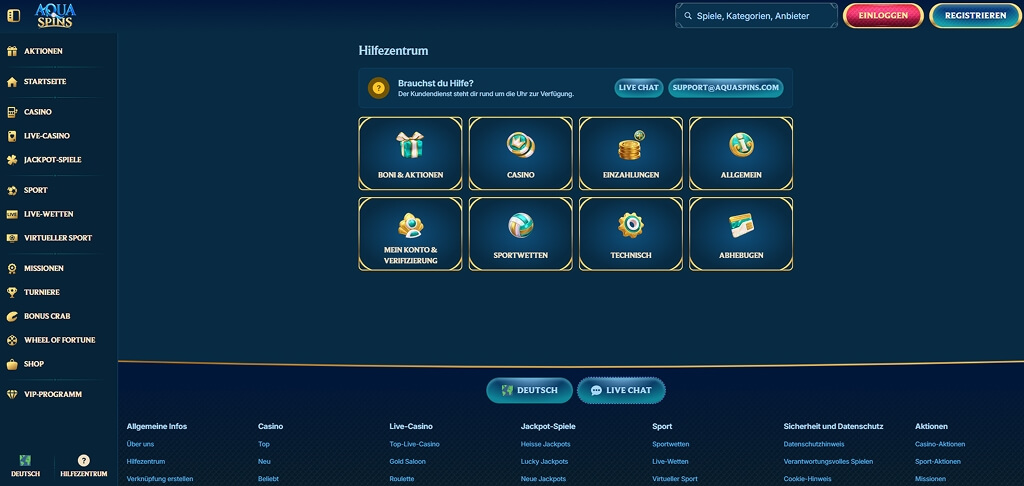The width and height of the screenshot is (1024, 486).
Task: Open the Lucky Jackpots footer link
Action: (544, 462)
